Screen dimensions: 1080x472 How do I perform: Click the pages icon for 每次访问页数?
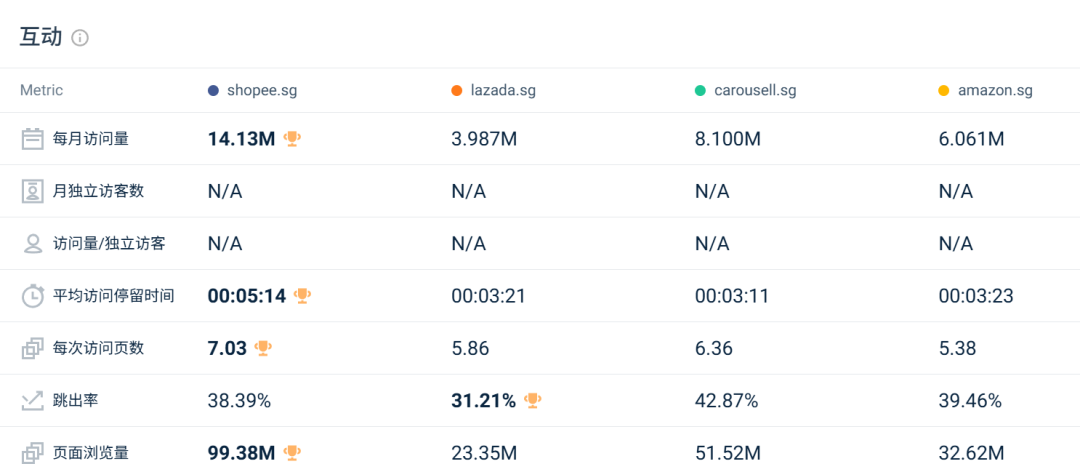click(32, 348)
